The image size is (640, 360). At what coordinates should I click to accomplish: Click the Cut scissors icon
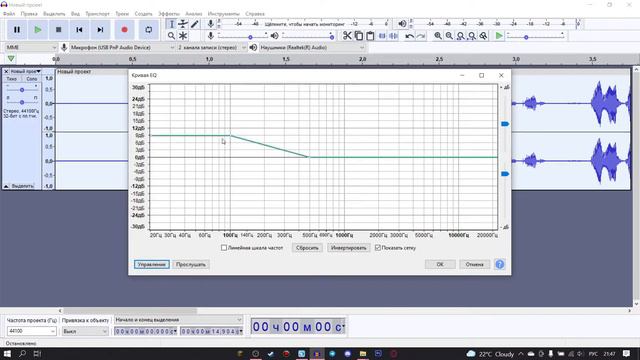coord(347,36)
